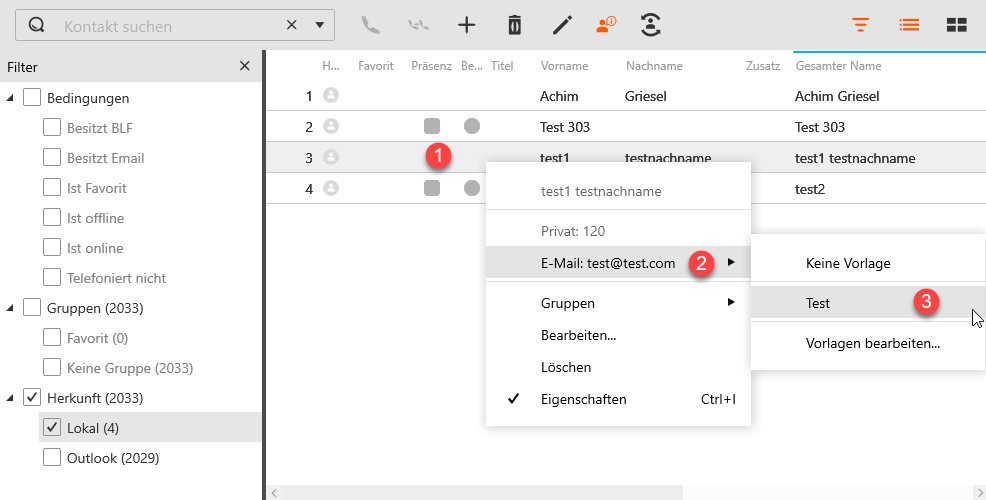This screenshot has width=986, height=500.
Task: Choose Bearbeiten... from context menu
Action: coord(618,335)
